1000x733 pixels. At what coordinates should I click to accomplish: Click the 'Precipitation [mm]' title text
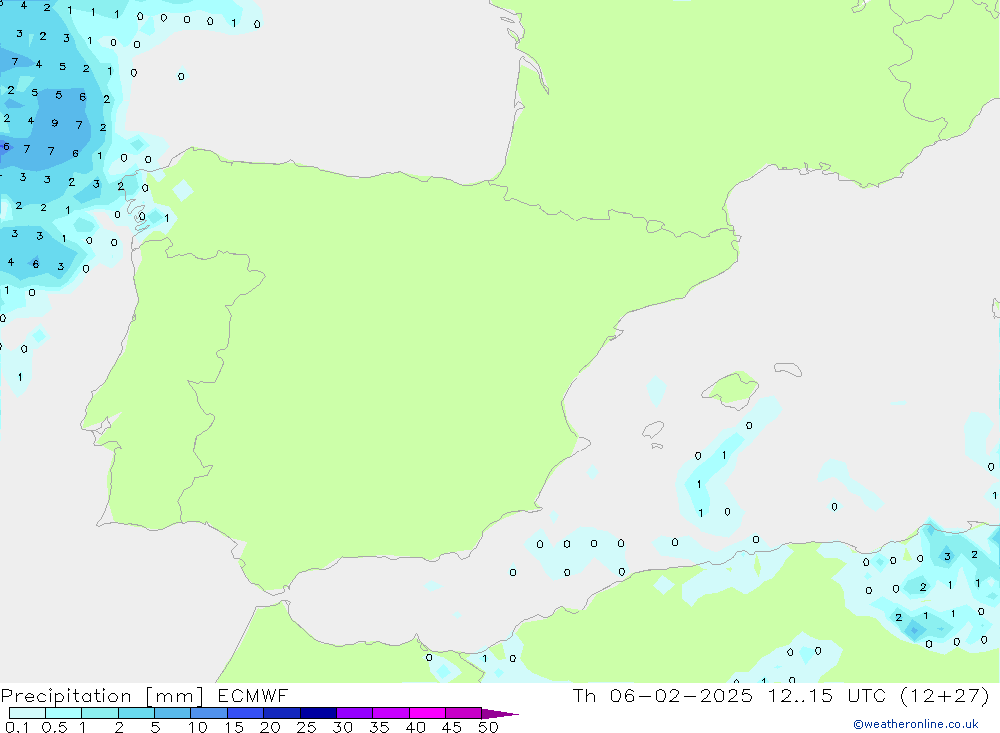point(102,696)
